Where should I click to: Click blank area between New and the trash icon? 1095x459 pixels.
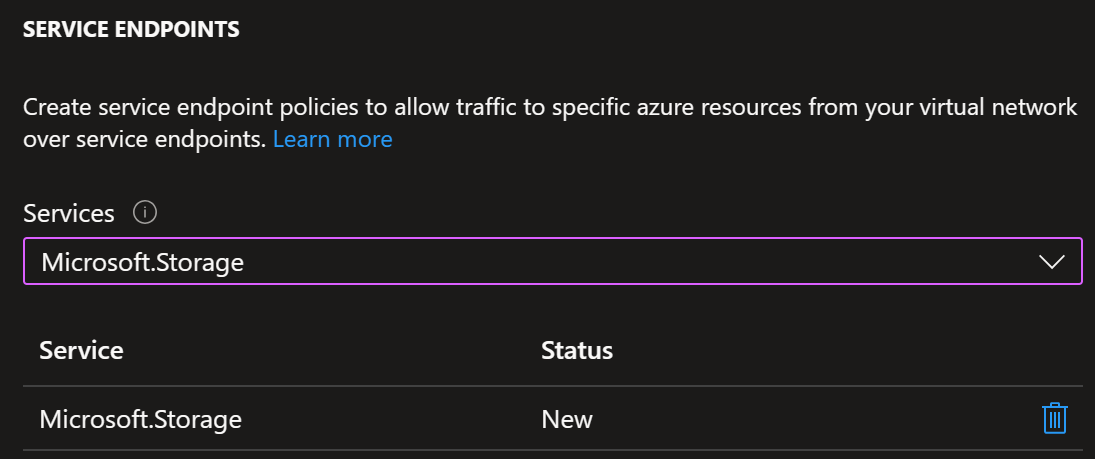click(817, 419)
